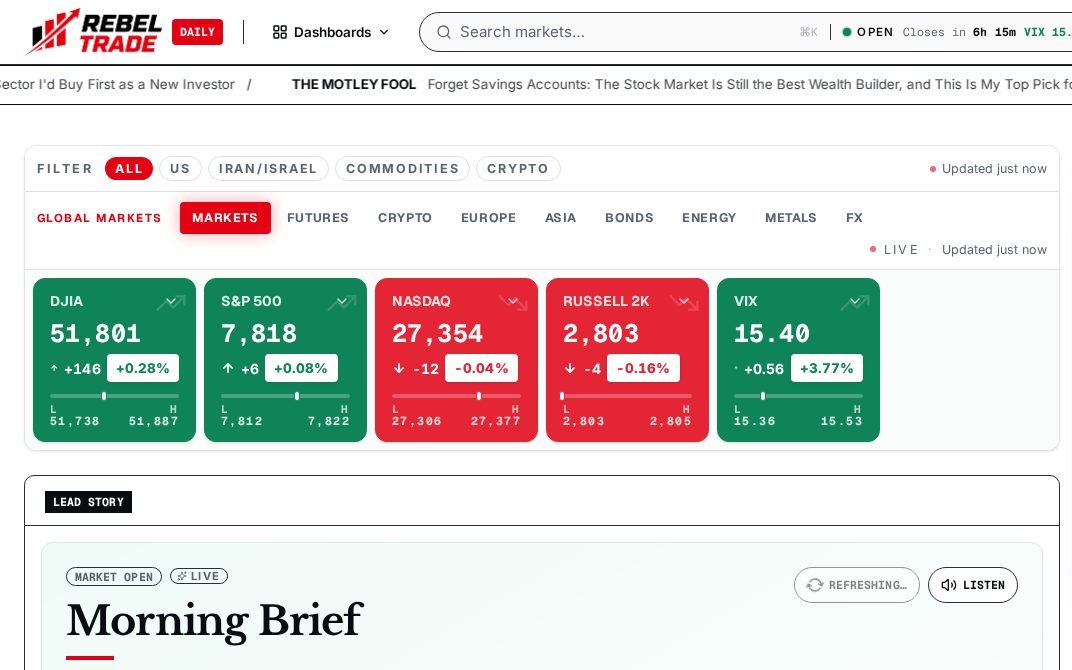Image resolution: width=1072 pixels, height=670 pixels.
Task: Toggle the Iran/Israel filter
Action: tap(268, 169)
